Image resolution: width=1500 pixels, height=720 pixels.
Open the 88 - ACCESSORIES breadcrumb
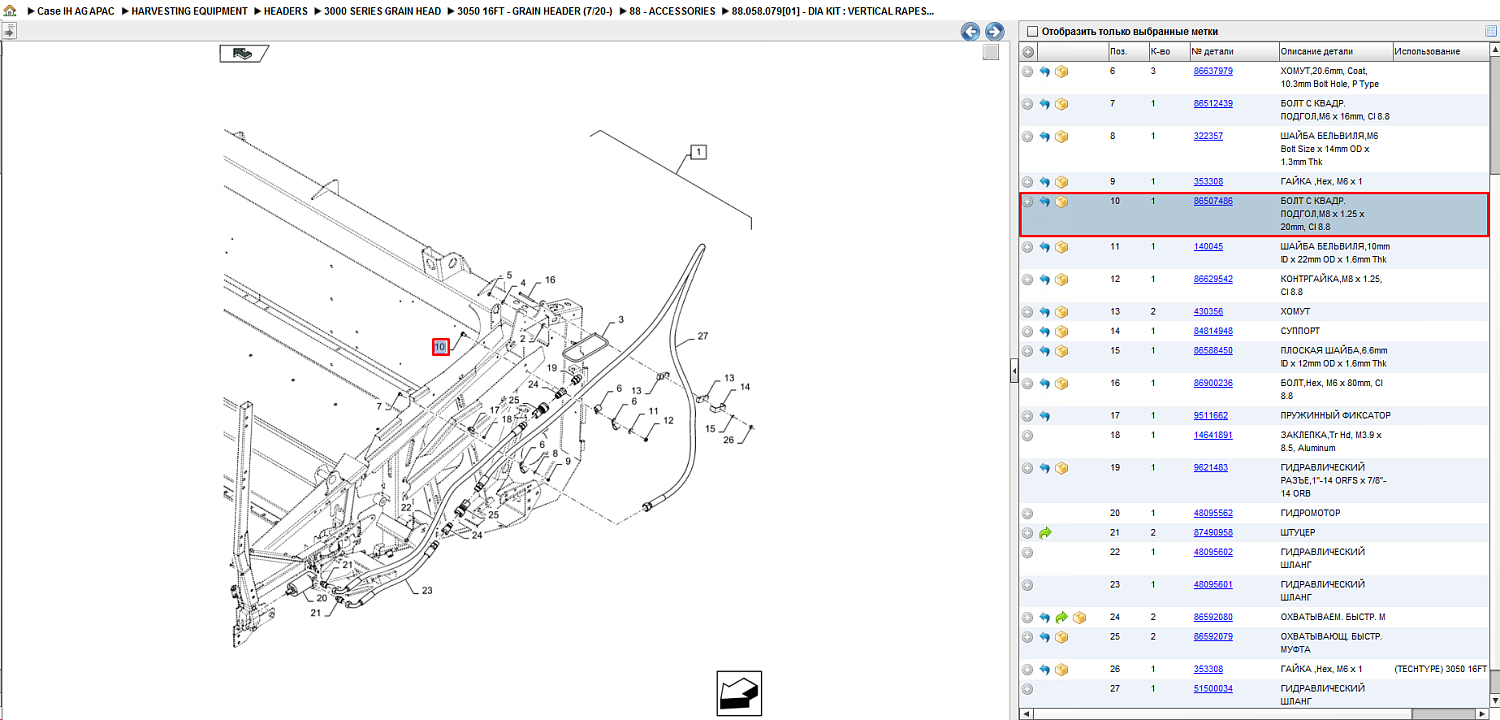[672, 11]
